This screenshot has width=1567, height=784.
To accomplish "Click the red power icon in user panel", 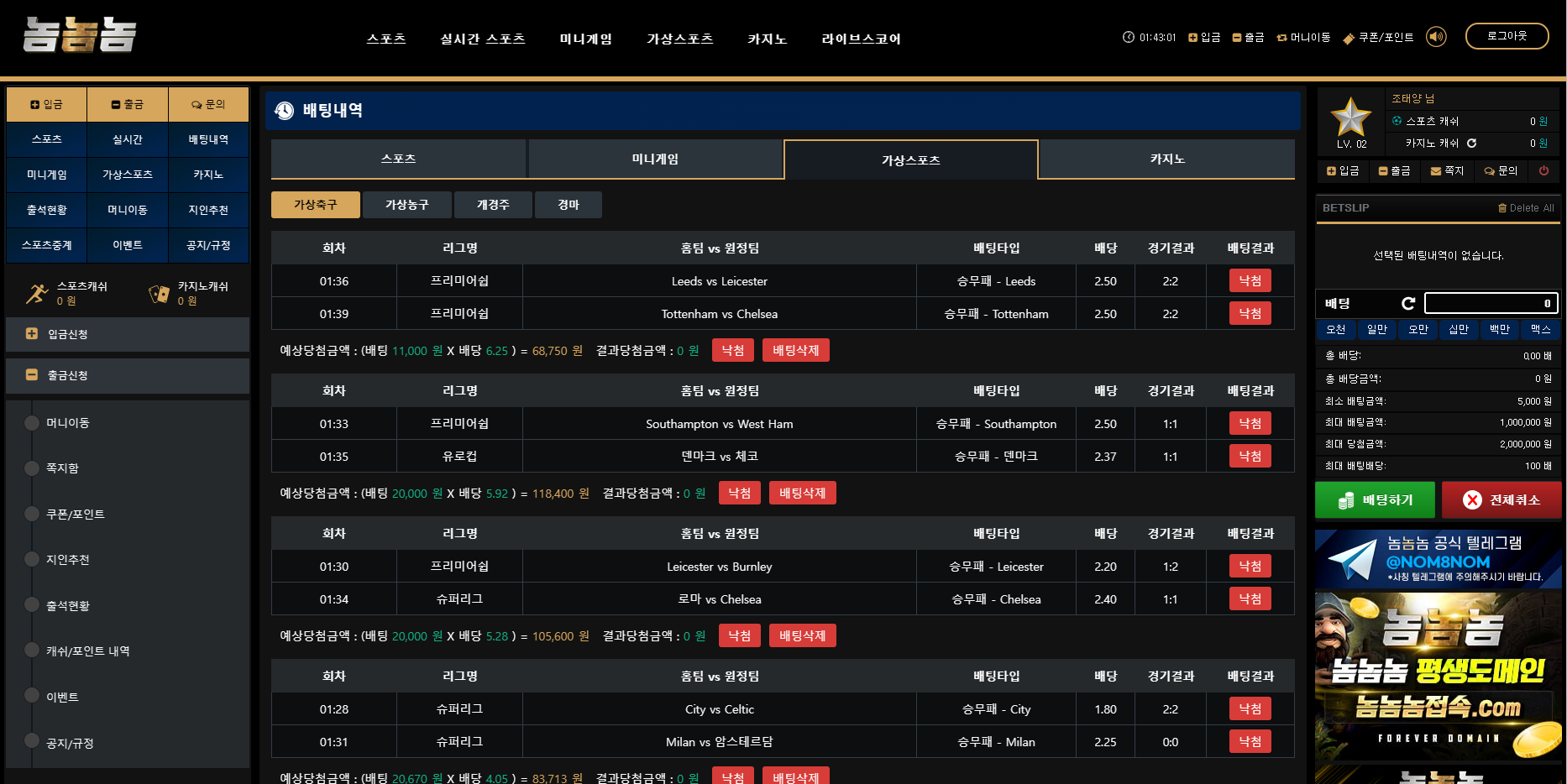I will click(1543, 170).
